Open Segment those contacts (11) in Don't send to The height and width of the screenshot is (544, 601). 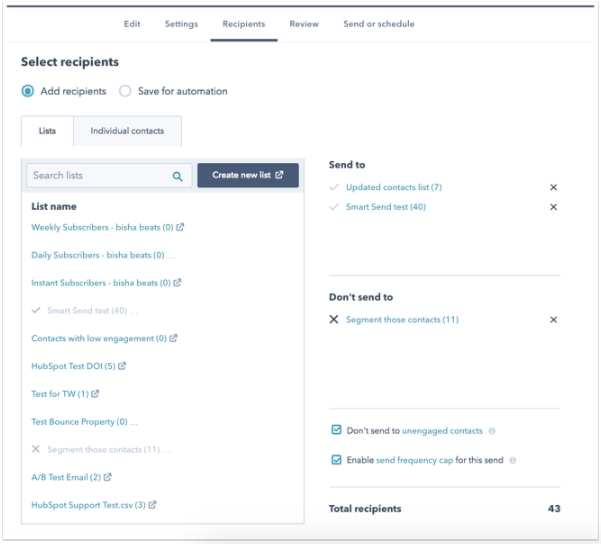click(402, 320)
